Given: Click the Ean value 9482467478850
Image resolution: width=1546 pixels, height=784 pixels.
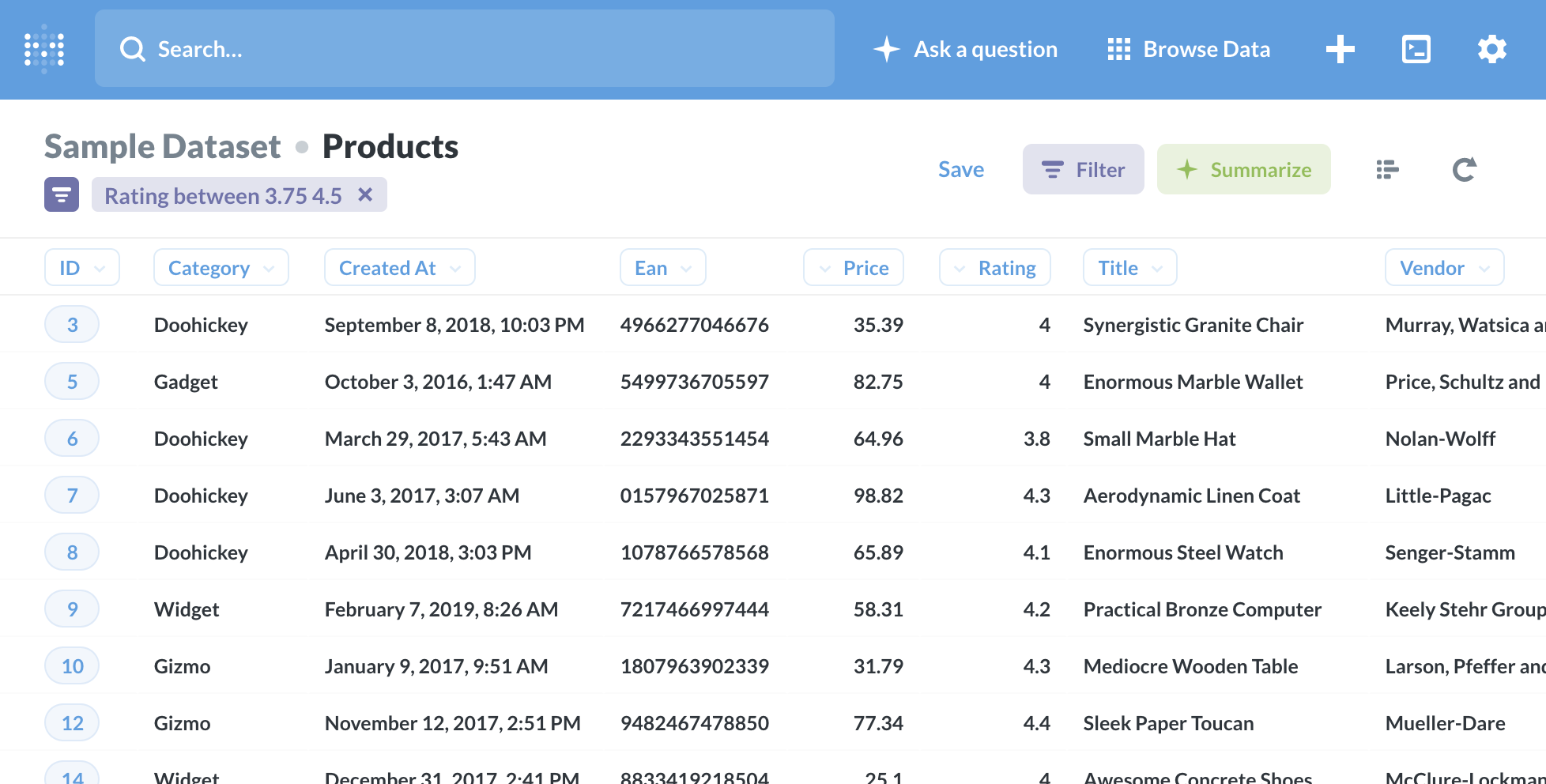Looking at the screenshot, I should tap(695, 723).
